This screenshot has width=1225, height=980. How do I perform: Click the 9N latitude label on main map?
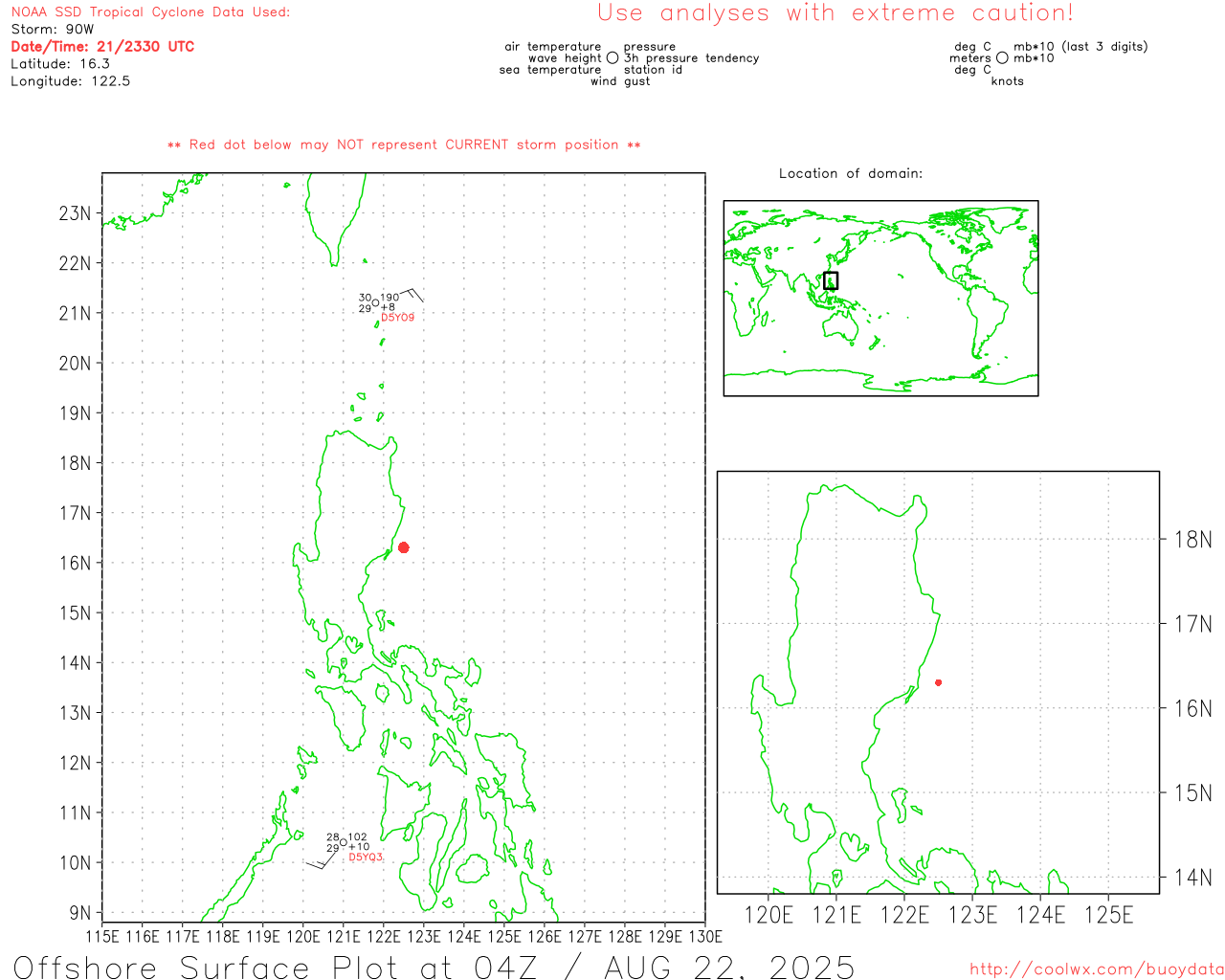(80, 913)
